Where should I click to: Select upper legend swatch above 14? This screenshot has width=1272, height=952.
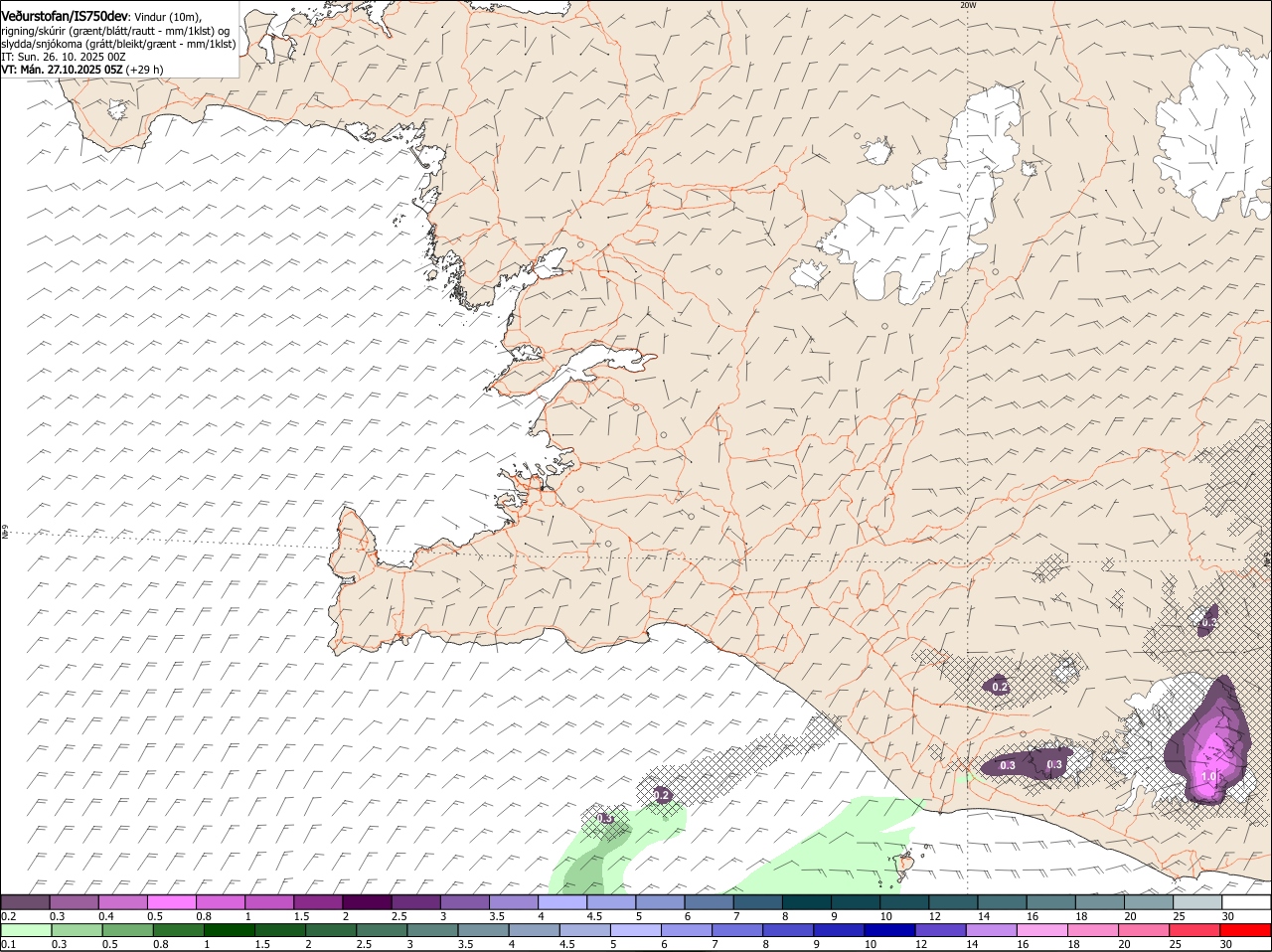(x=1002, y=902)
